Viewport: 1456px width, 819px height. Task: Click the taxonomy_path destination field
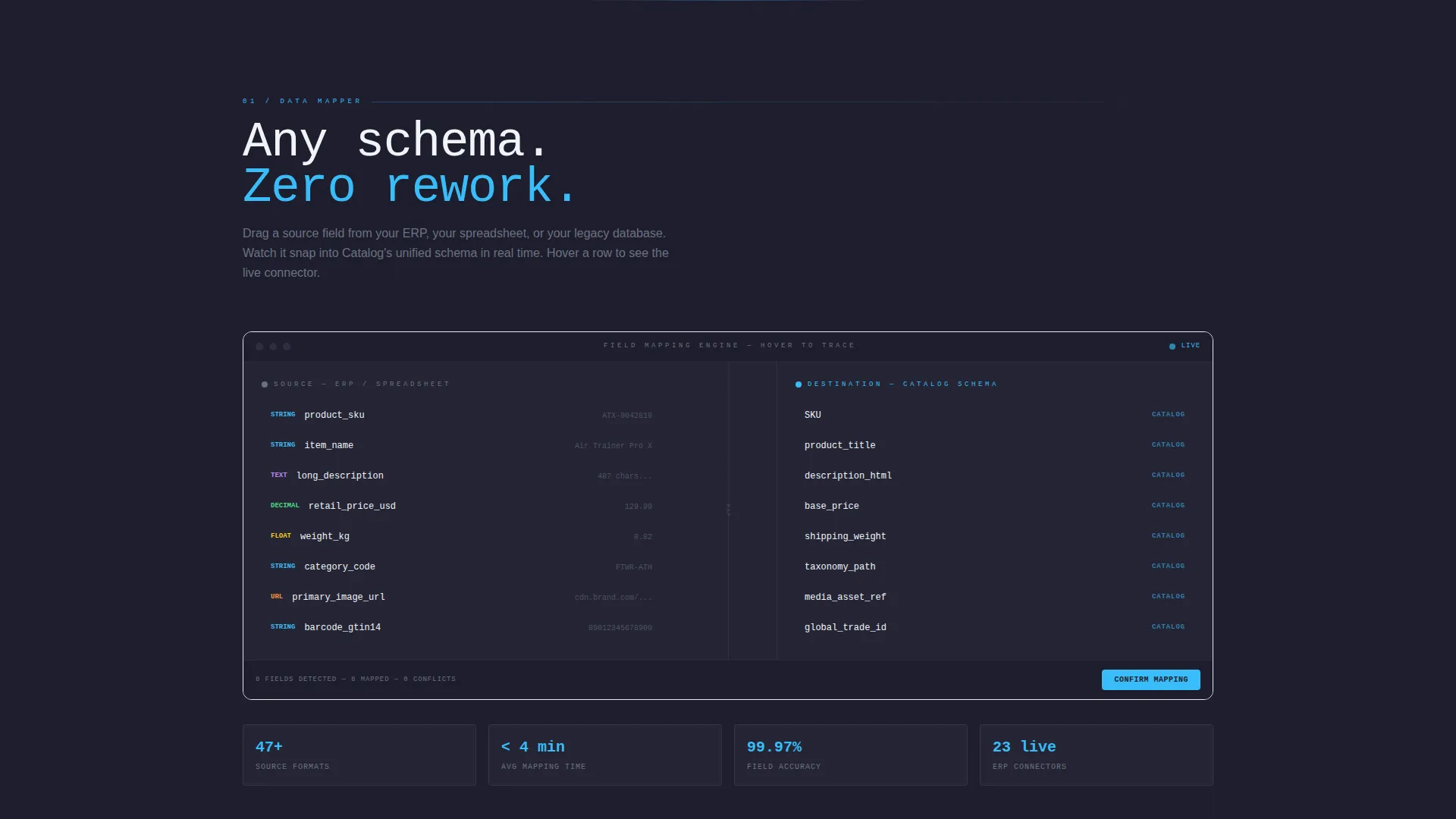click(x=995, y=566)
